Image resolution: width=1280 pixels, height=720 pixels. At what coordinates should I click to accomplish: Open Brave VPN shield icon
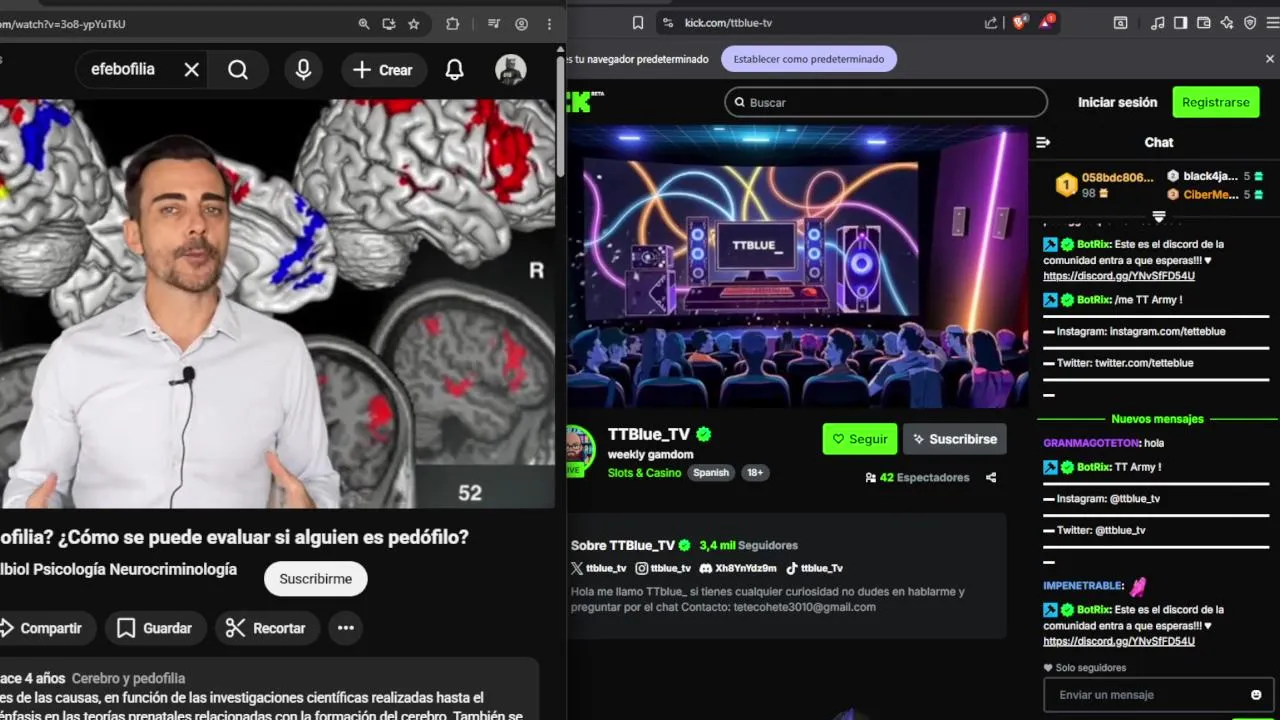1250,23
